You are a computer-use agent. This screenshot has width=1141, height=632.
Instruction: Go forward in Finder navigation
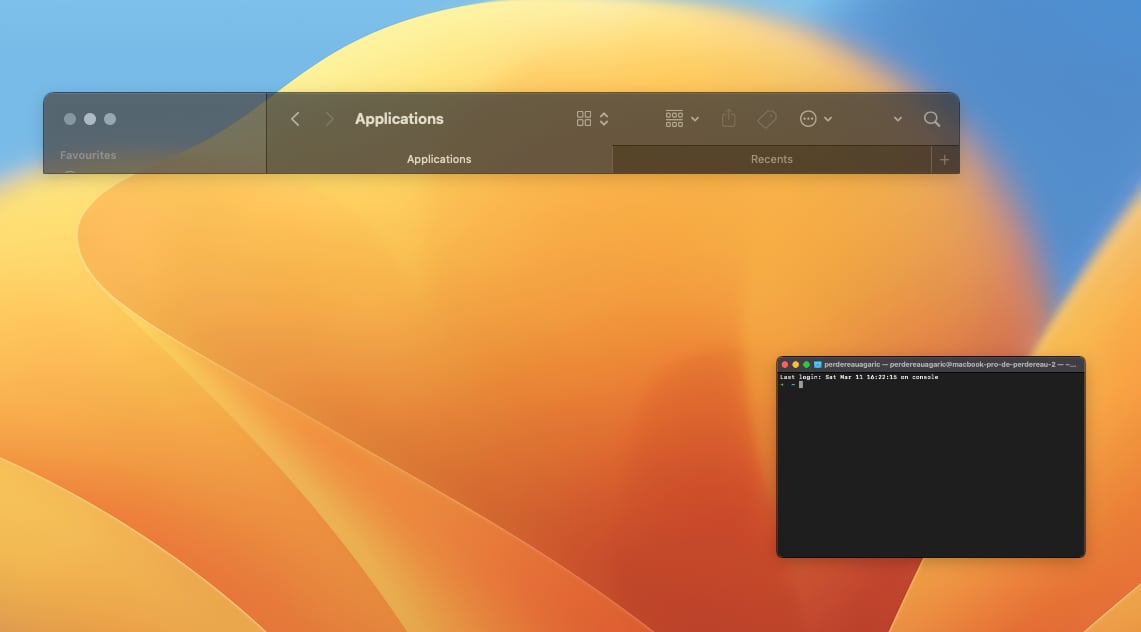(329, 119)
